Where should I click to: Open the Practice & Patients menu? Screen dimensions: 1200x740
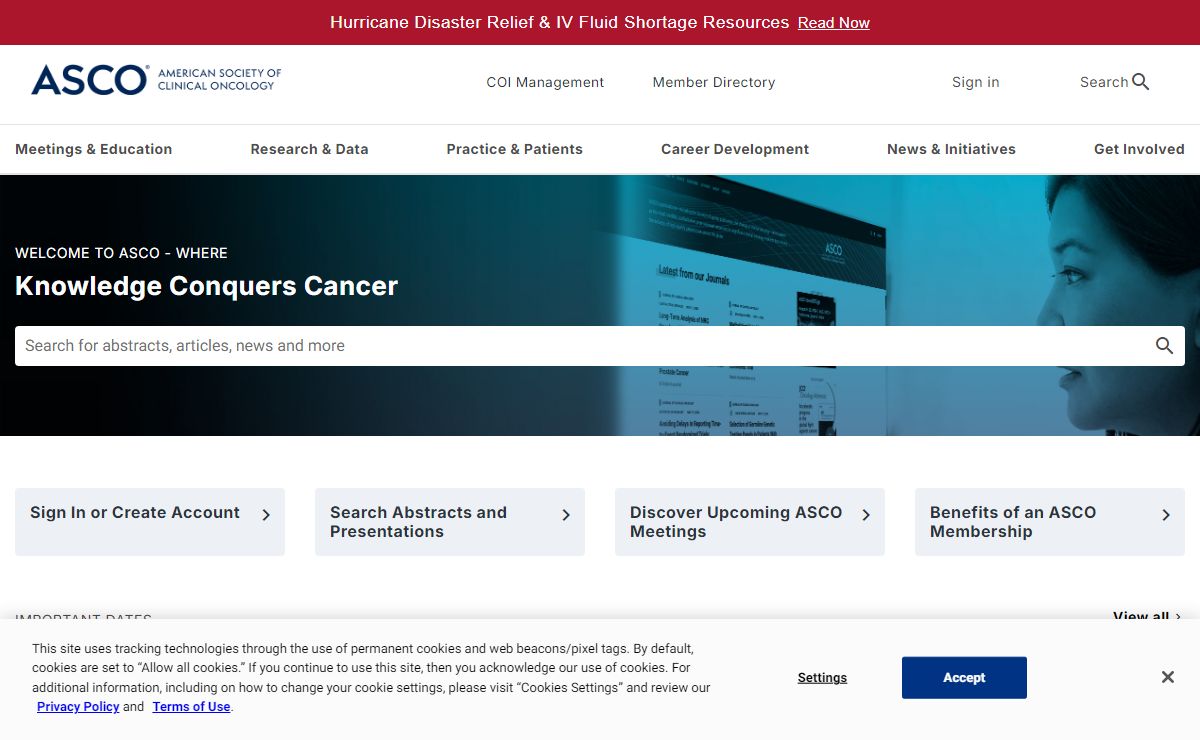tap(514, 149)
